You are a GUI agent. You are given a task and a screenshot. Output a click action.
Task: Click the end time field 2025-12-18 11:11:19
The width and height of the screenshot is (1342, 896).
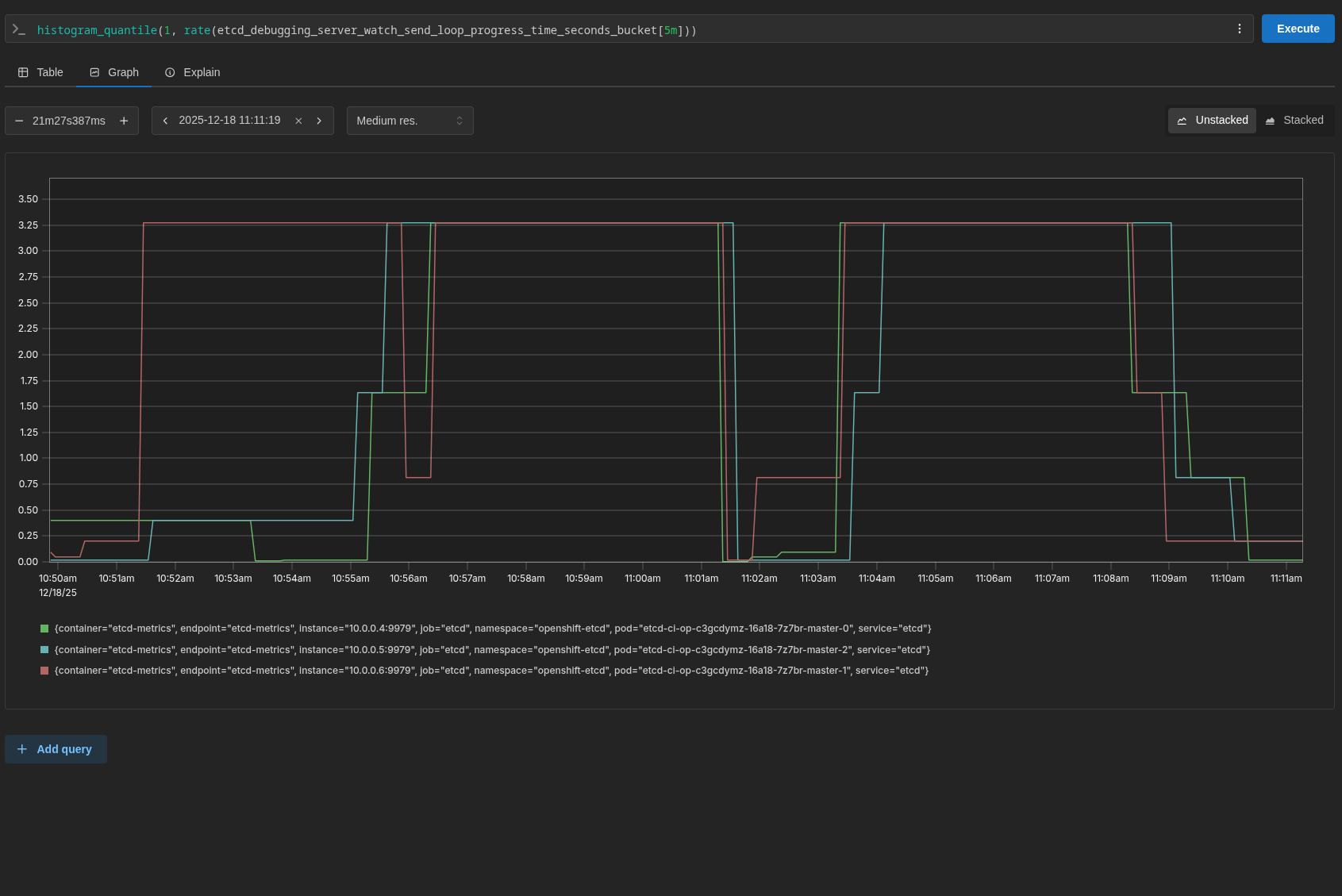[x=229, y=121]
